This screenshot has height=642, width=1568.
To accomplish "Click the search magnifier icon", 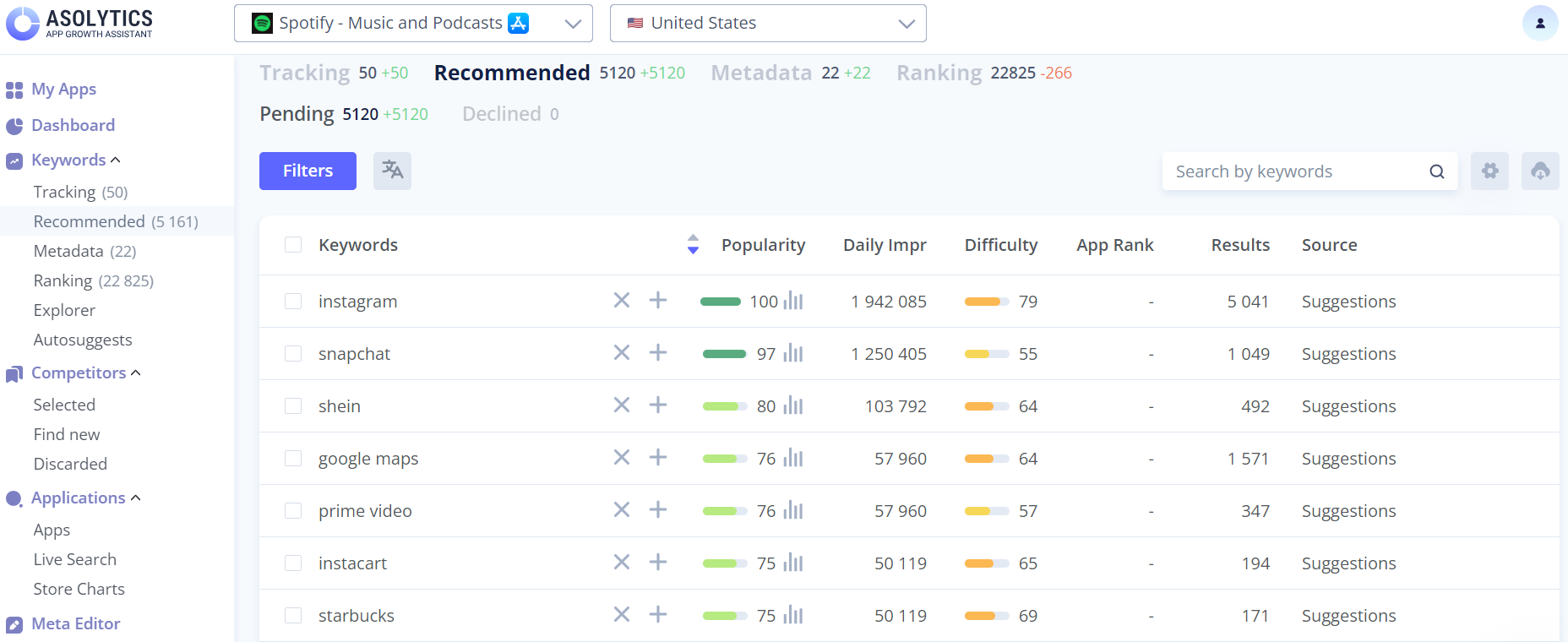I will click(1436, 171).
